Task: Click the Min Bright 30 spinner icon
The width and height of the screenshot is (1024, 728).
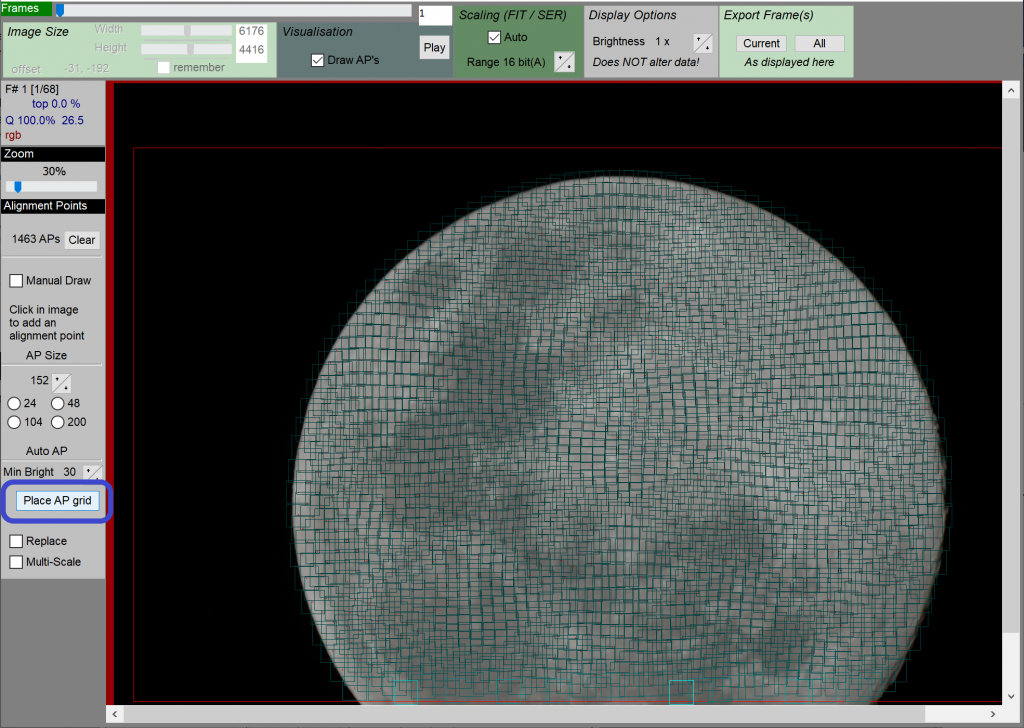Action: pos(93,472)
